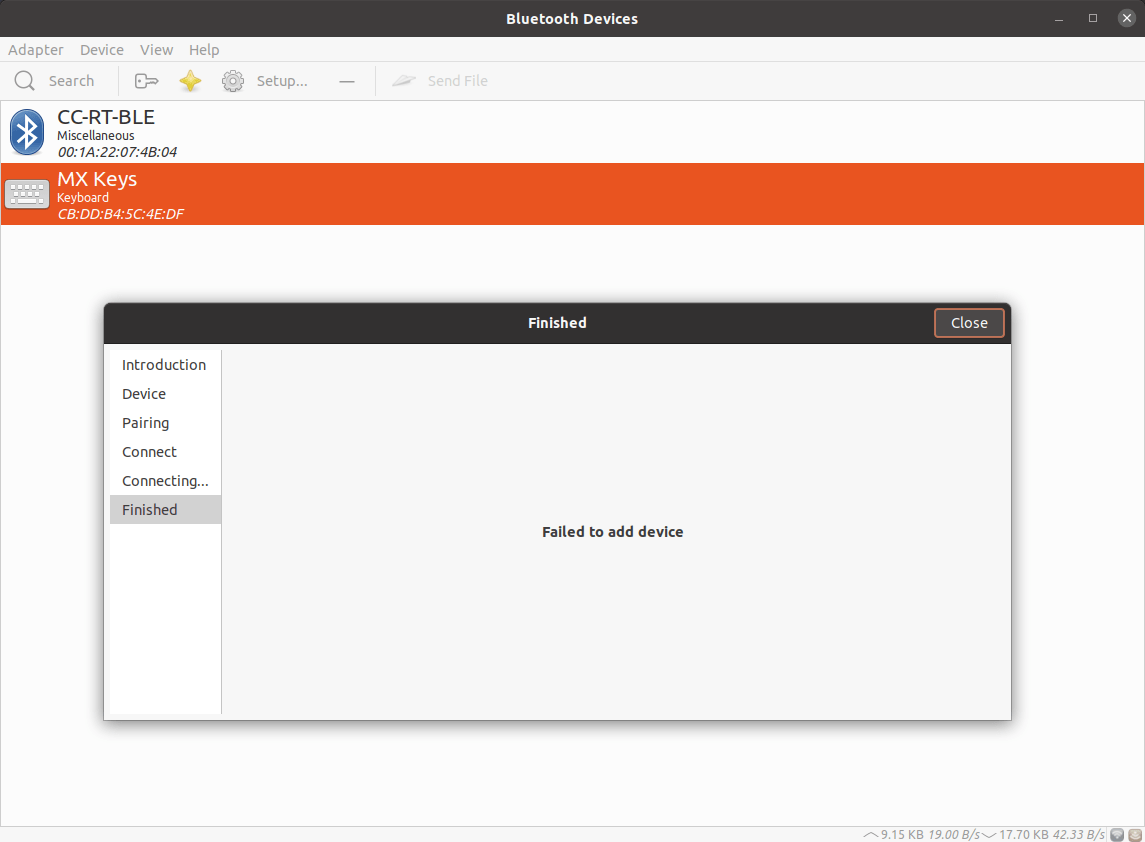Open the Help menu
This screenshot has height=842, width=1145.
tap(204, 50)
